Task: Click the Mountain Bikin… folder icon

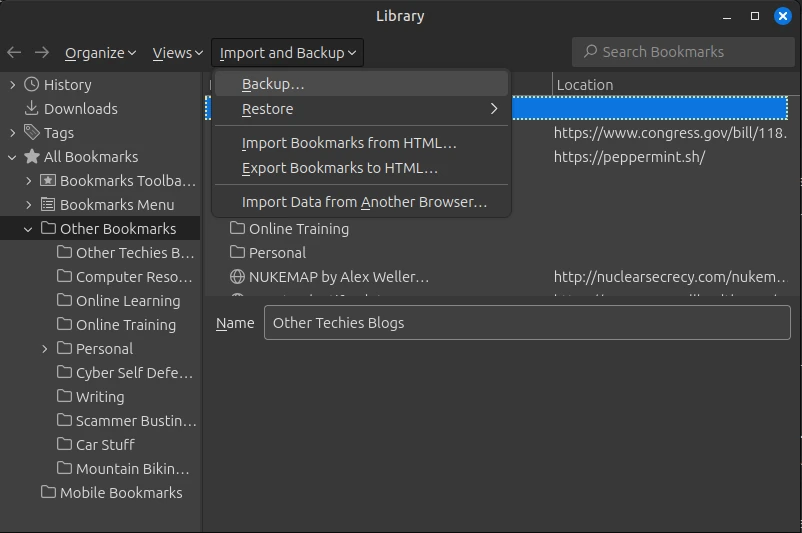Action: [64, 468]
